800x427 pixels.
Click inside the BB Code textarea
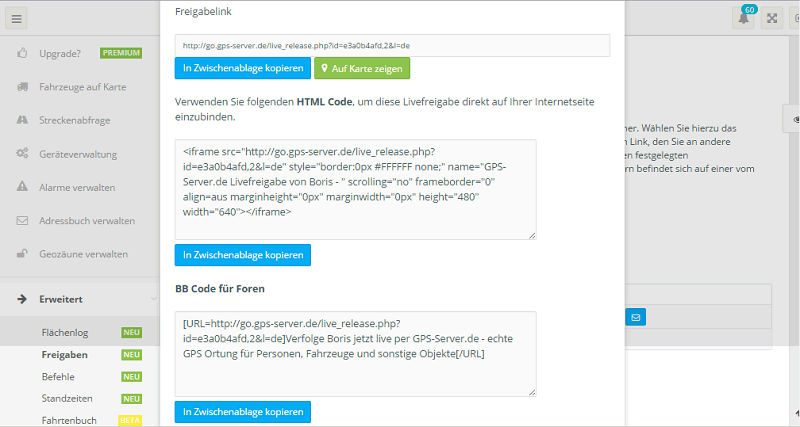click(x=356, y=354)
